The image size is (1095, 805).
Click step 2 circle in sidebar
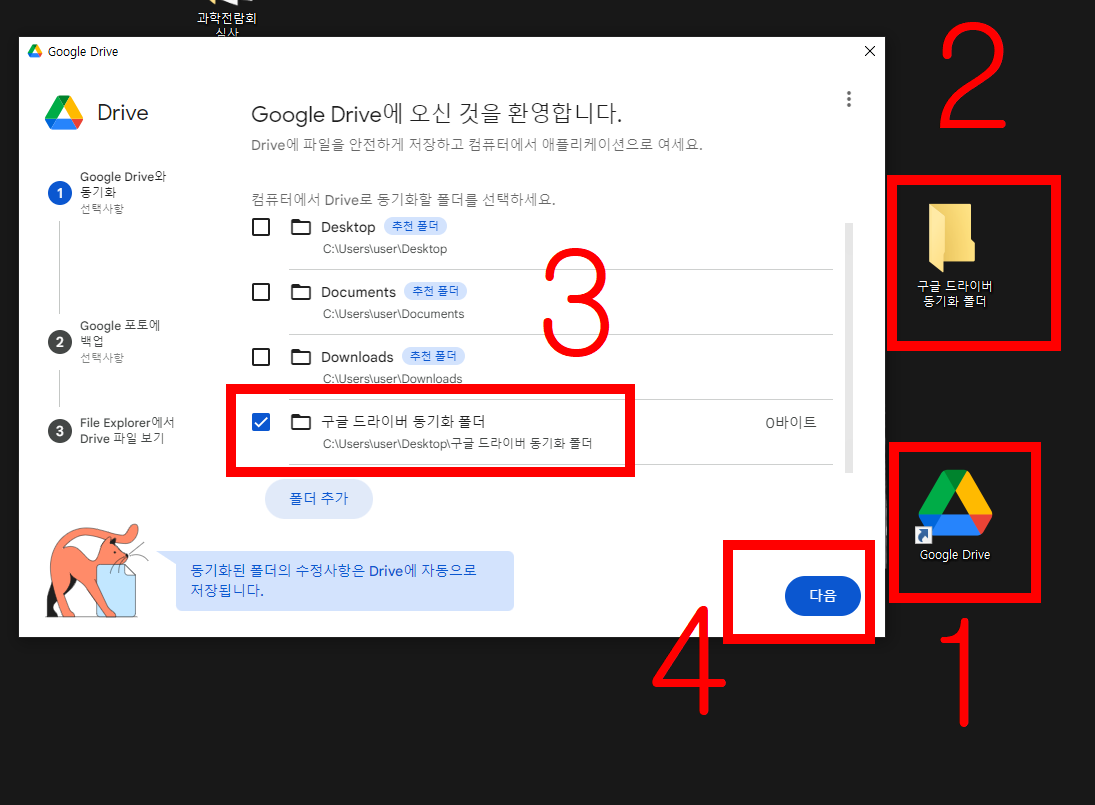point(60,342)
